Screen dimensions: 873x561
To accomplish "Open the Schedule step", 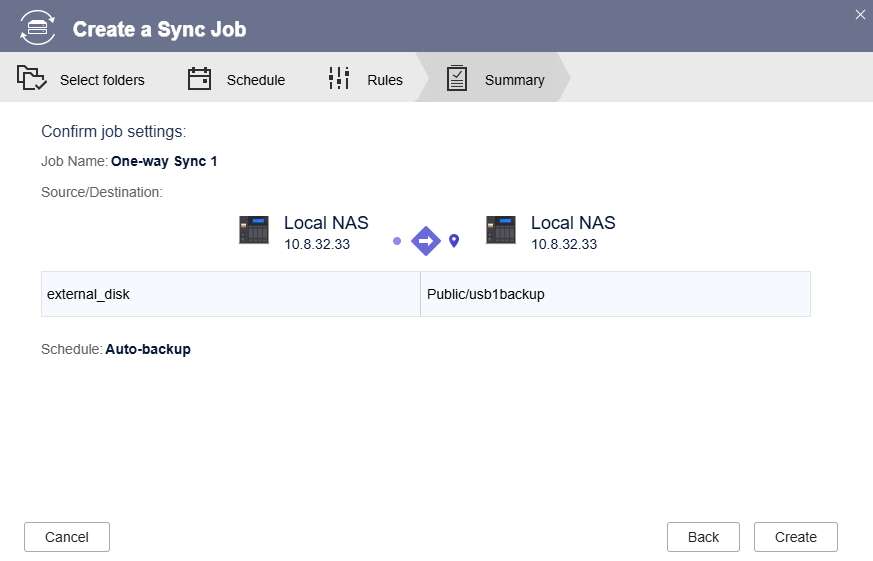I will (236, 78).
